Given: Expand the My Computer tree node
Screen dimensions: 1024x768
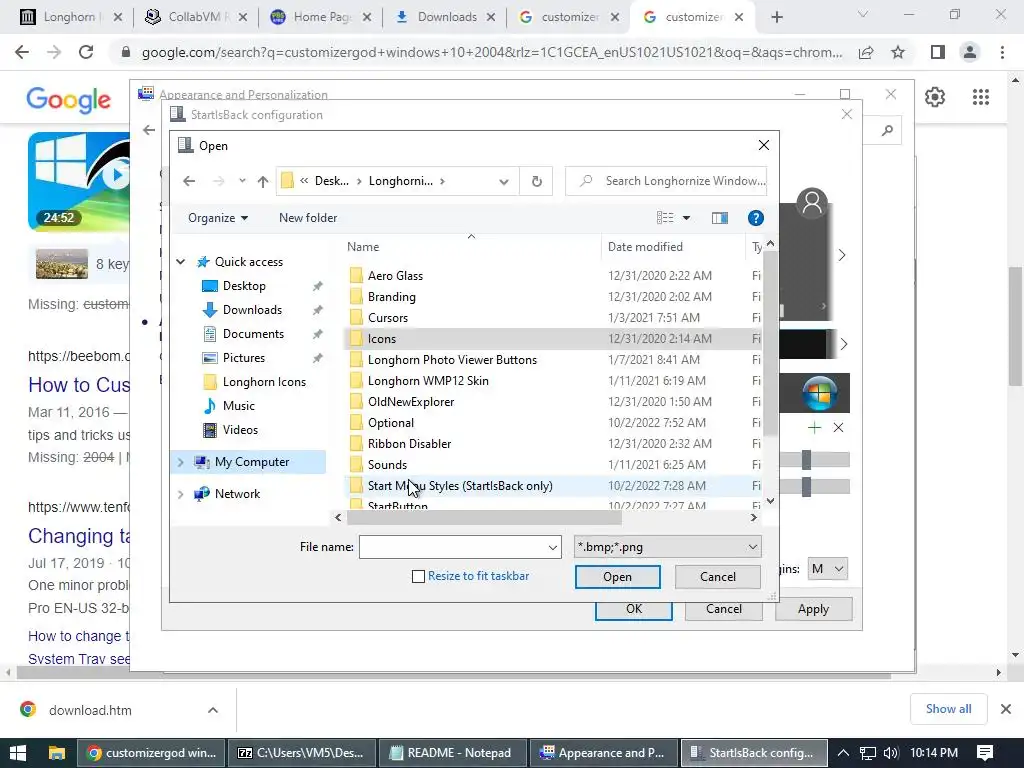Looking at the screenshot, I should [x=181, y=462].
